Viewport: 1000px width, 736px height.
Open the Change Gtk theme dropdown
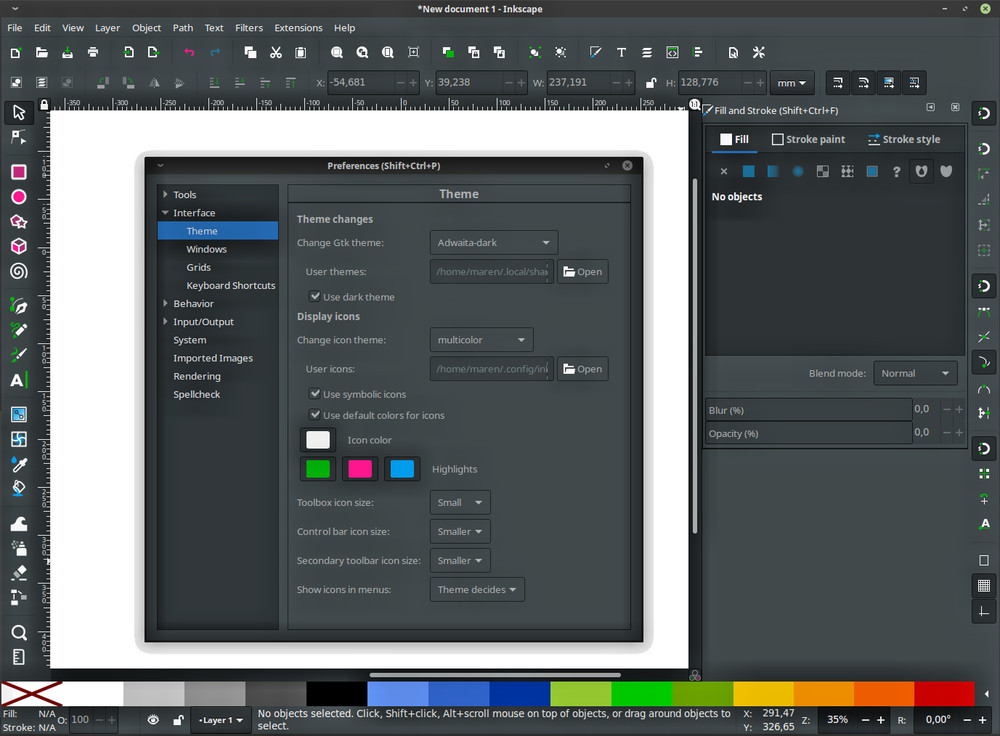click(493, 242)
